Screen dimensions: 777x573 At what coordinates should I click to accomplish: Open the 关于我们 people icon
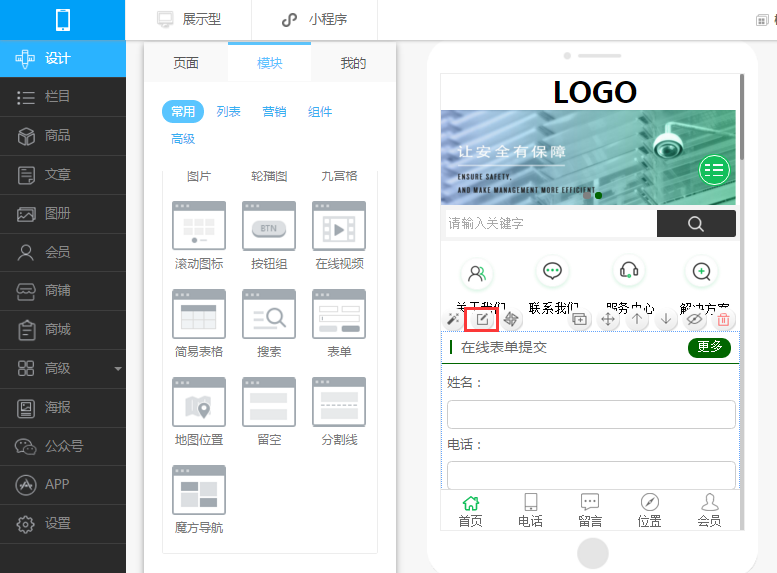pos(477,273)
